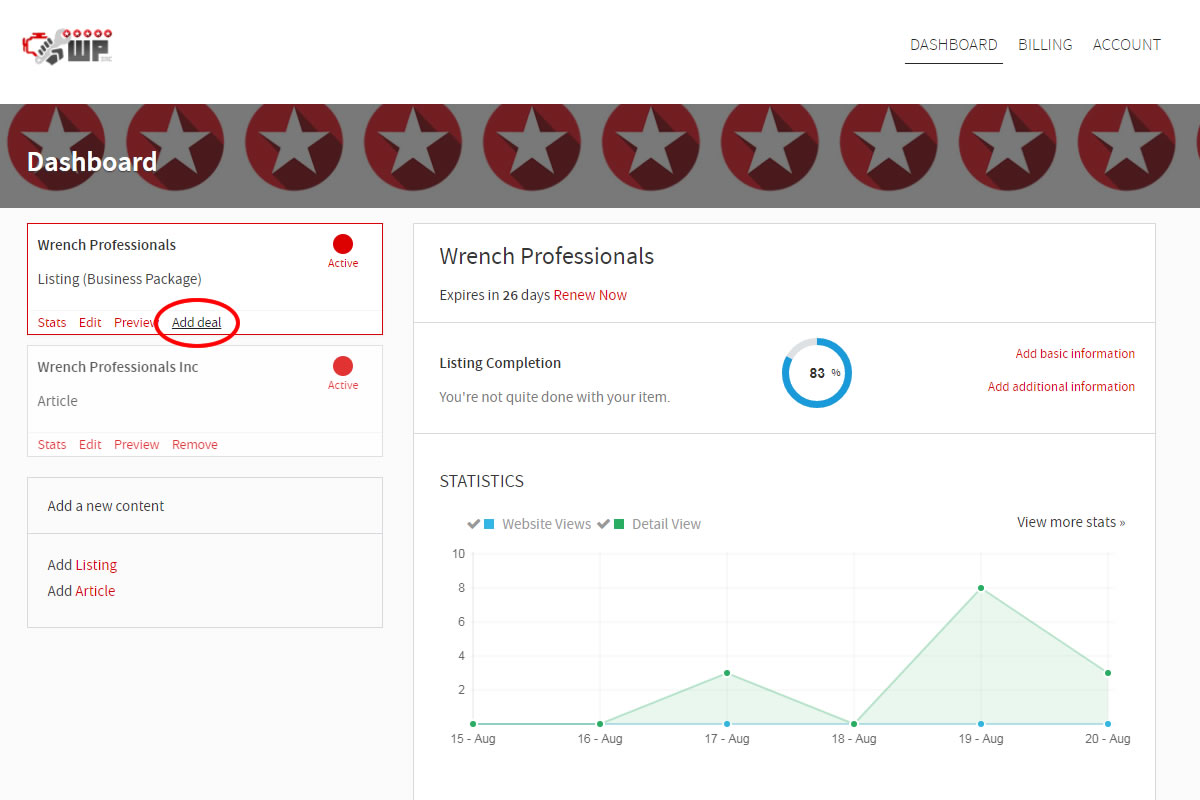This screenshot has height=800, width=1200.
Task: Click the '18 - Aug' axis label
Action: (854, 739)
